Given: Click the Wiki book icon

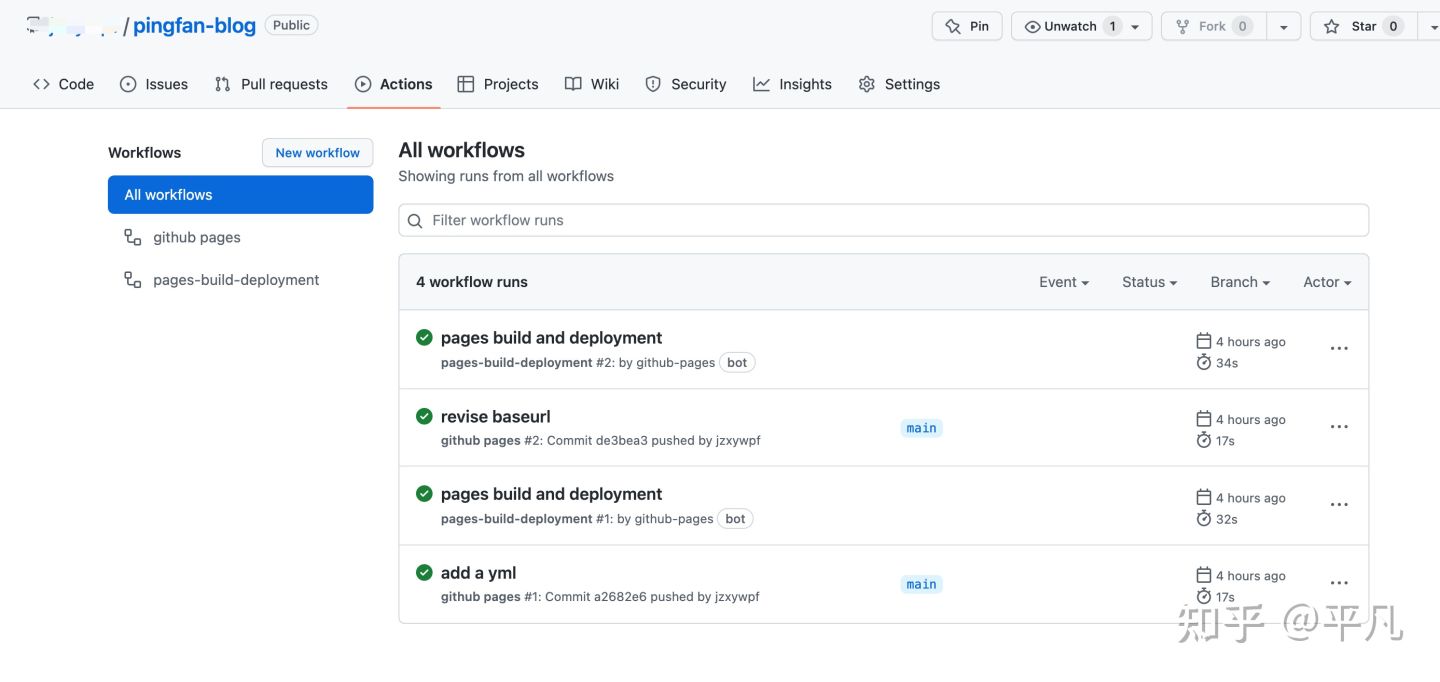Looking at the screenshot, I should (x=573, y=84).
